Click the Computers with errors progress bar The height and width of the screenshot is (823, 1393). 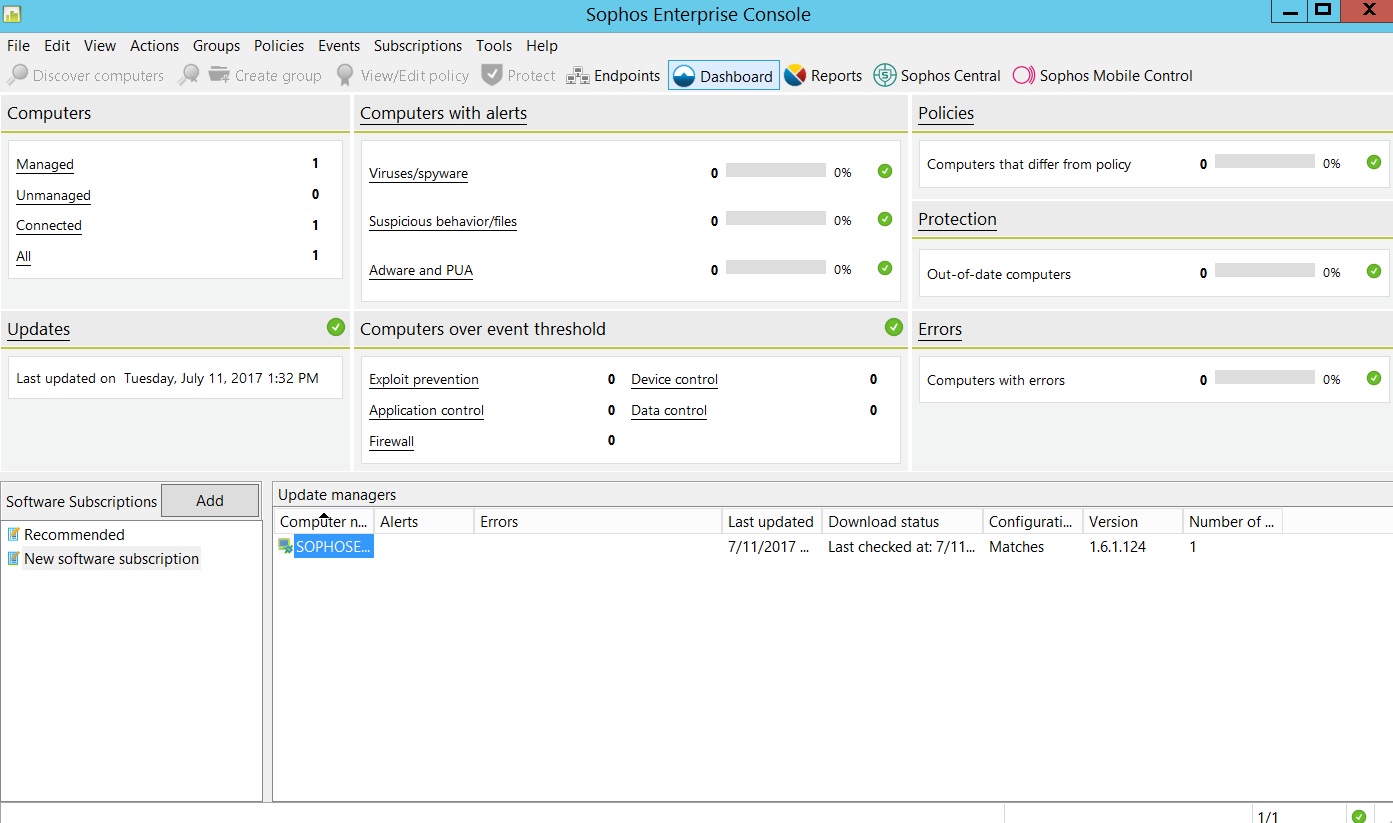1264,378
